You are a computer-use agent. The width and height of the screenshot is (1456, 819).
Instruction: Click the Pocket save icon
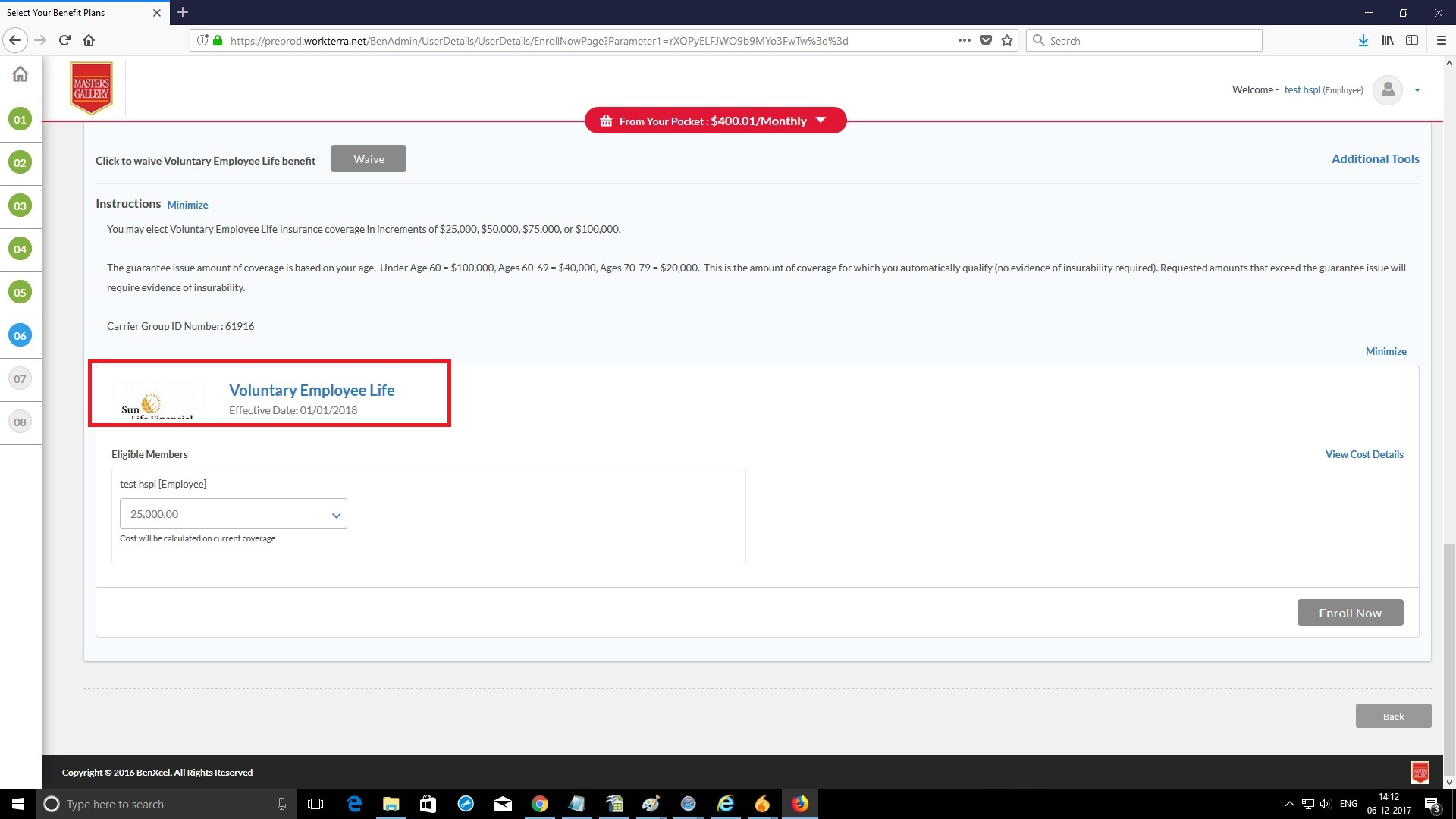click(x=986, y=40)
